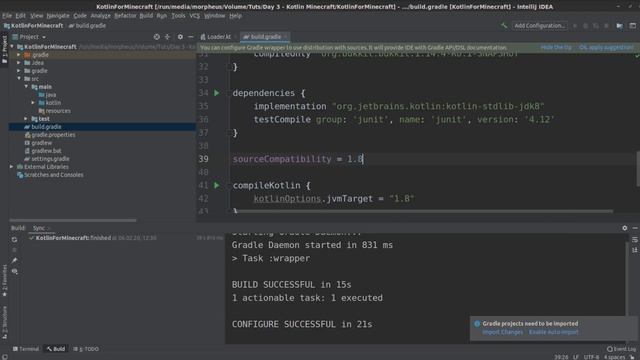Switch to the Loader.kt editor tab
Viewport: 640px width, 360px height.
click(216, 37)
